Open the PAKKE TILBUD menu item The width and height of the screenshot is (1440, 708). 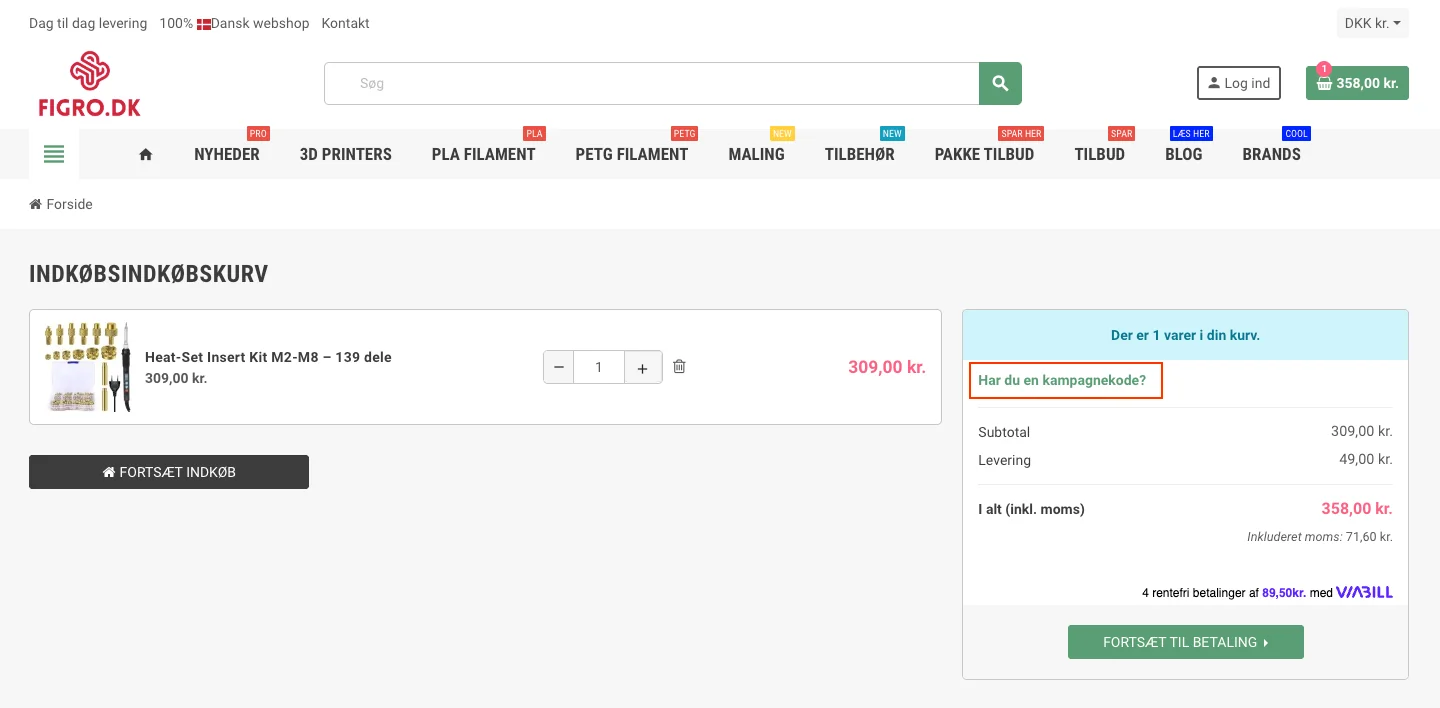984,154
